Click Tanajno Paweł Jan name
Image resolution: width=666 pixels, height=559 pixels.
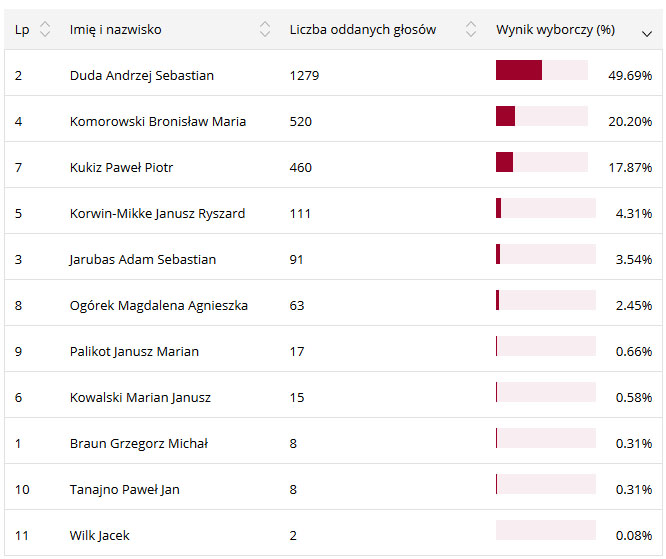[x=125, y=489]
